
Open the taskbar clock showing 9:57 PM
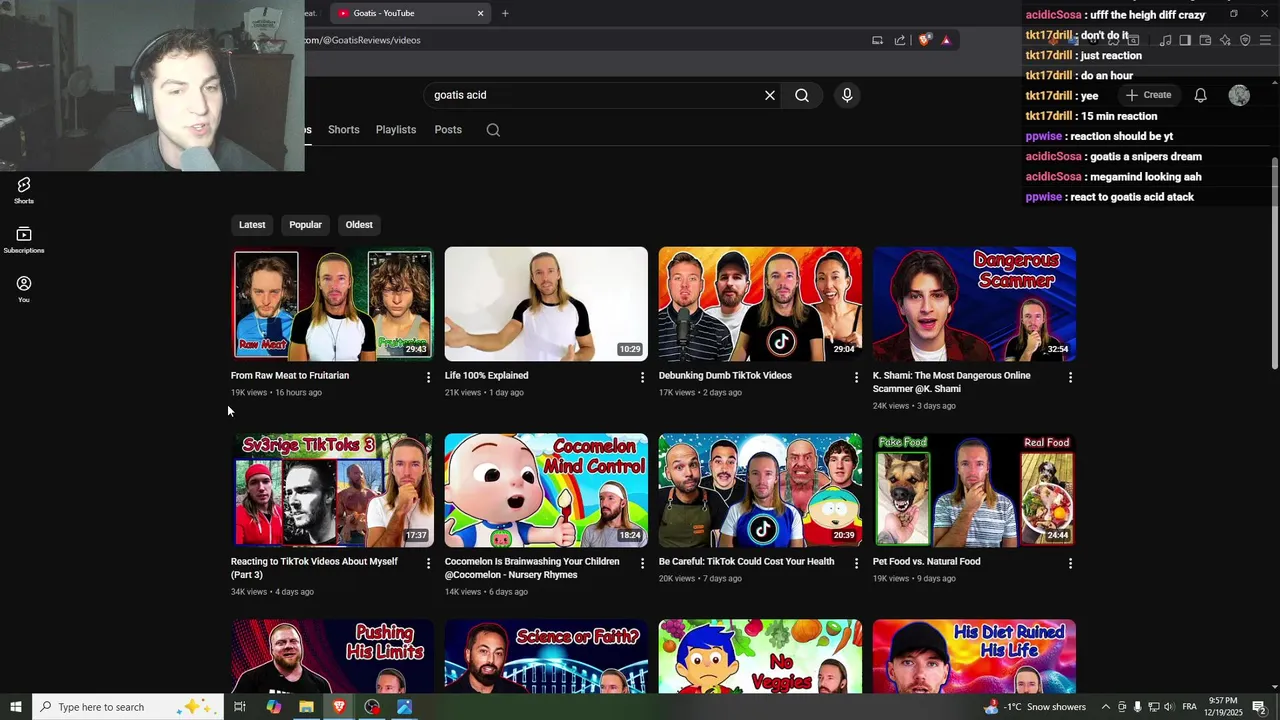point(1222,707)
